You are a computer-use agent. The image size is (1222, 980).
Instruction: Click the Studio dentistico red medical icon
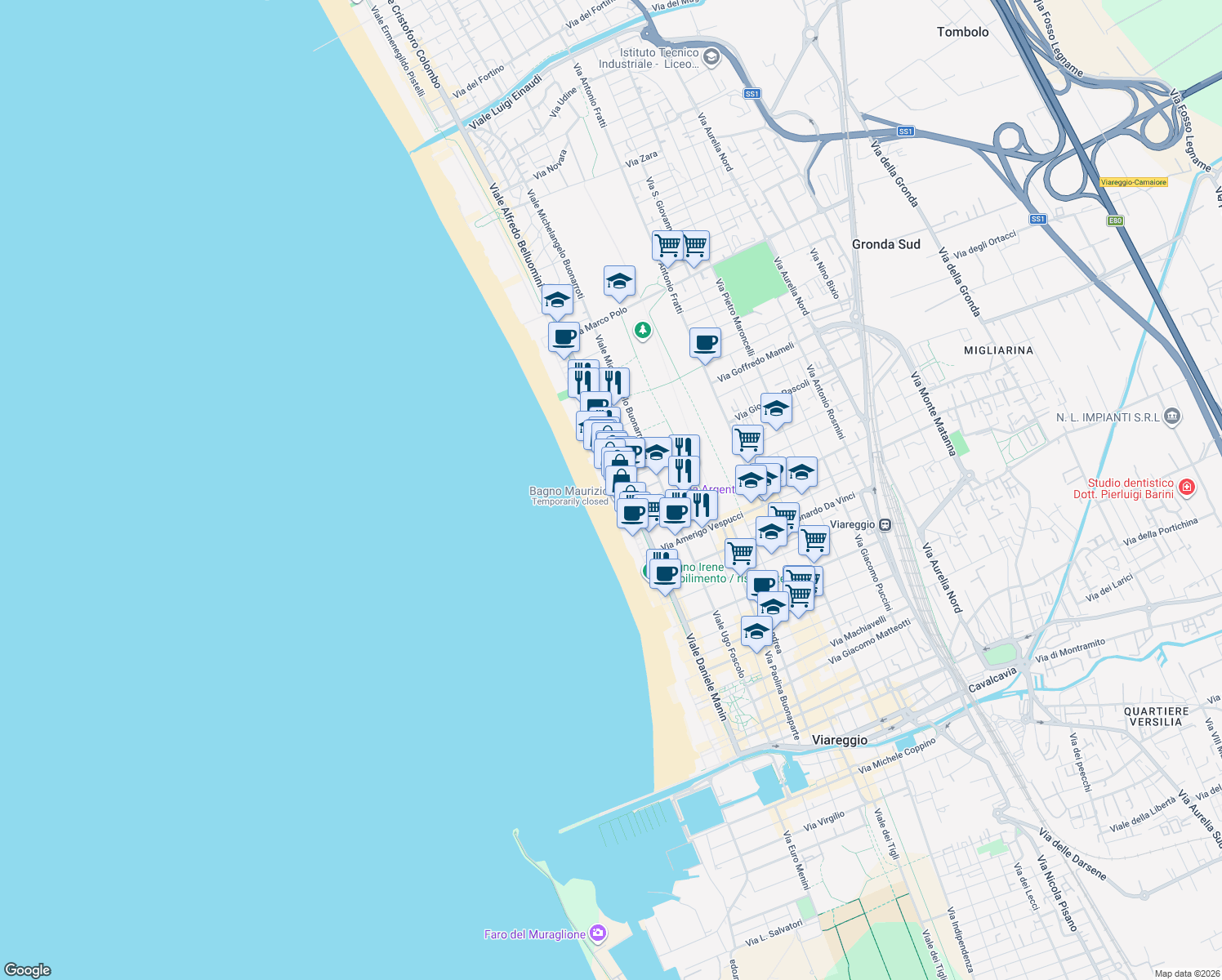[x=1188, y=488]
